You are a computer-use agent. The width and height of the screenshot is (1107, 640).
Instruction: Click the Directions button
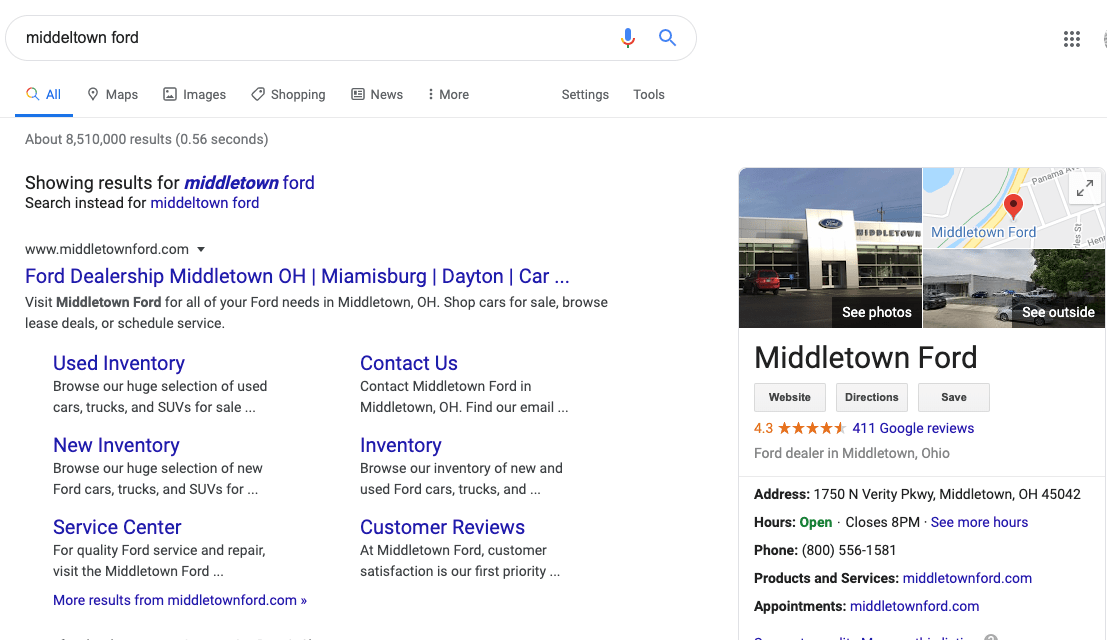point(872,397)
